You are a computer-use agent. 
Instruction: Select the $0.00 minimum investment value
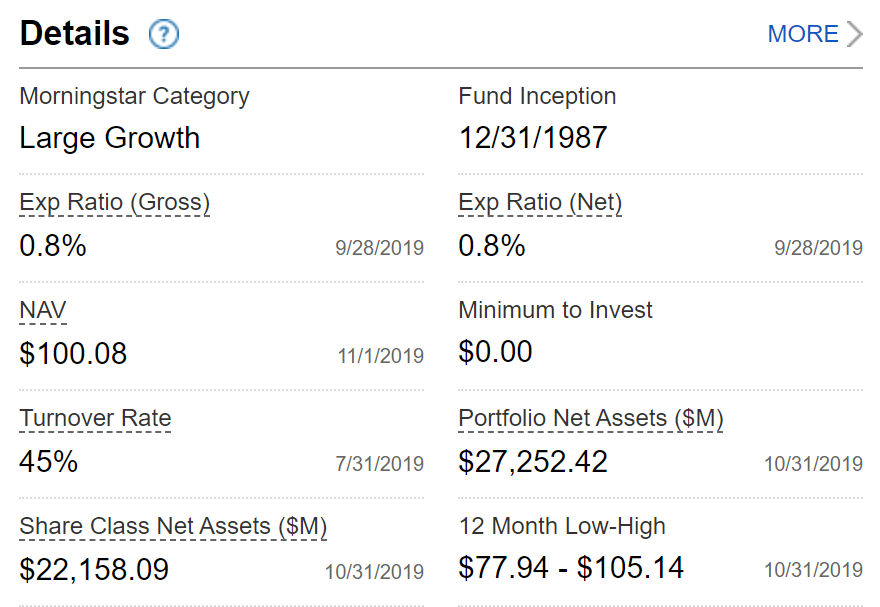pyautogui.click(x=495, y=352)
